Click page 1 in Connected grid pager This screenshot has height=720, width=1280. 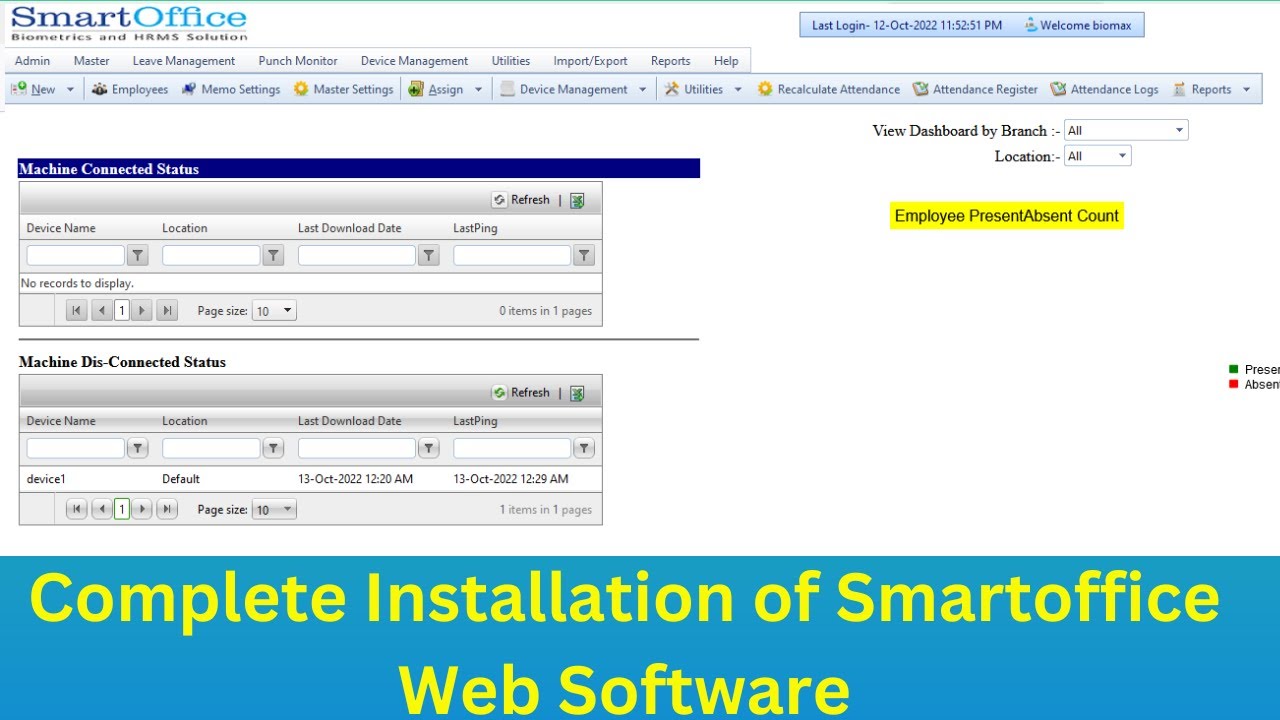122,311
